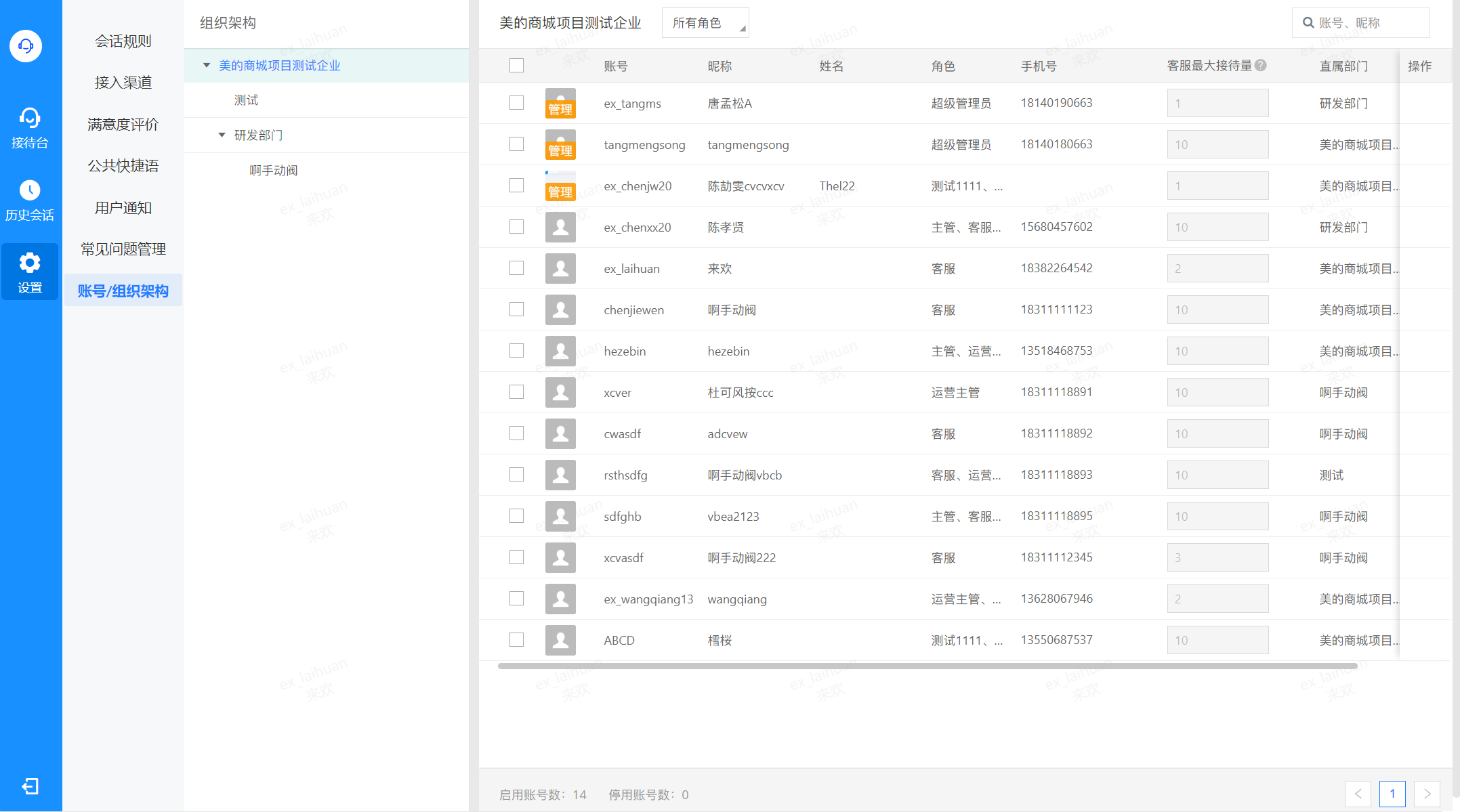
Task: Click avatar of sdfghb account
Action: [560, 517]
